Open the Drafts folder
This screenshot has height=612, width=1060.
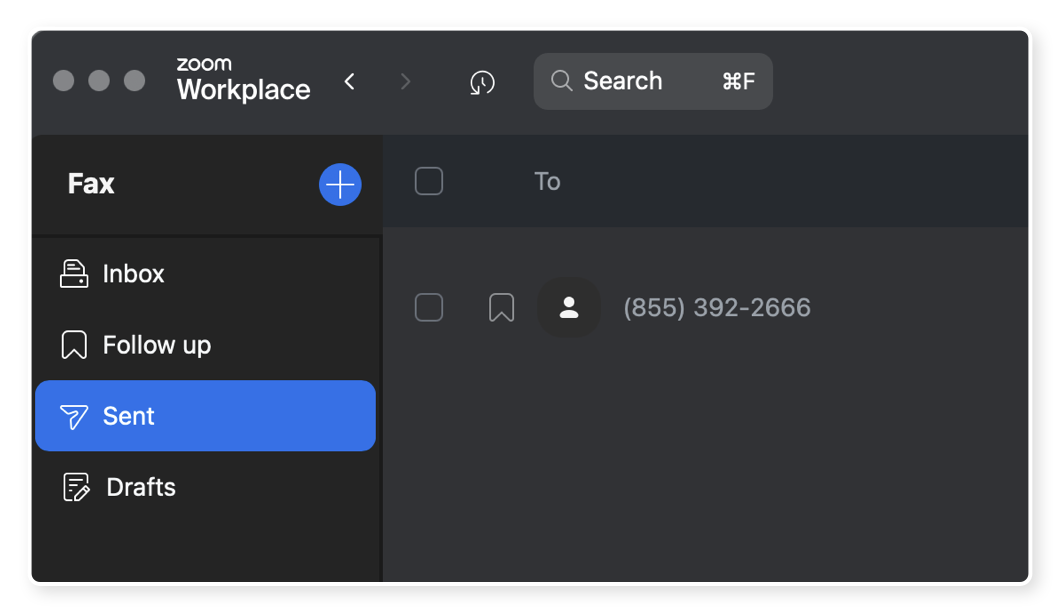coord(206,487)
